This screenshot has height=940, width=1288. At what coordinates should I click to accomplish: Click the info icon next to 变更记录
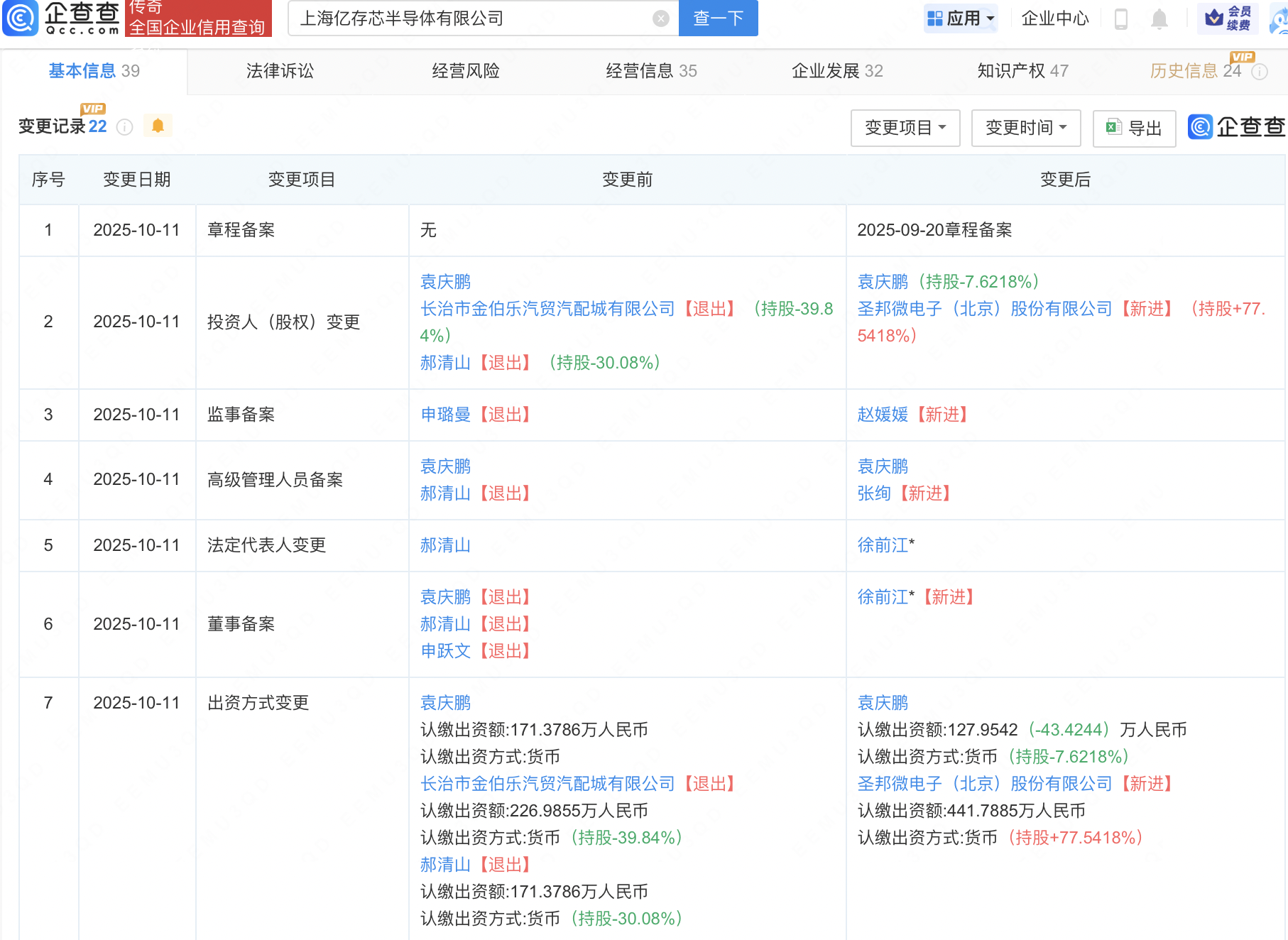125,127
